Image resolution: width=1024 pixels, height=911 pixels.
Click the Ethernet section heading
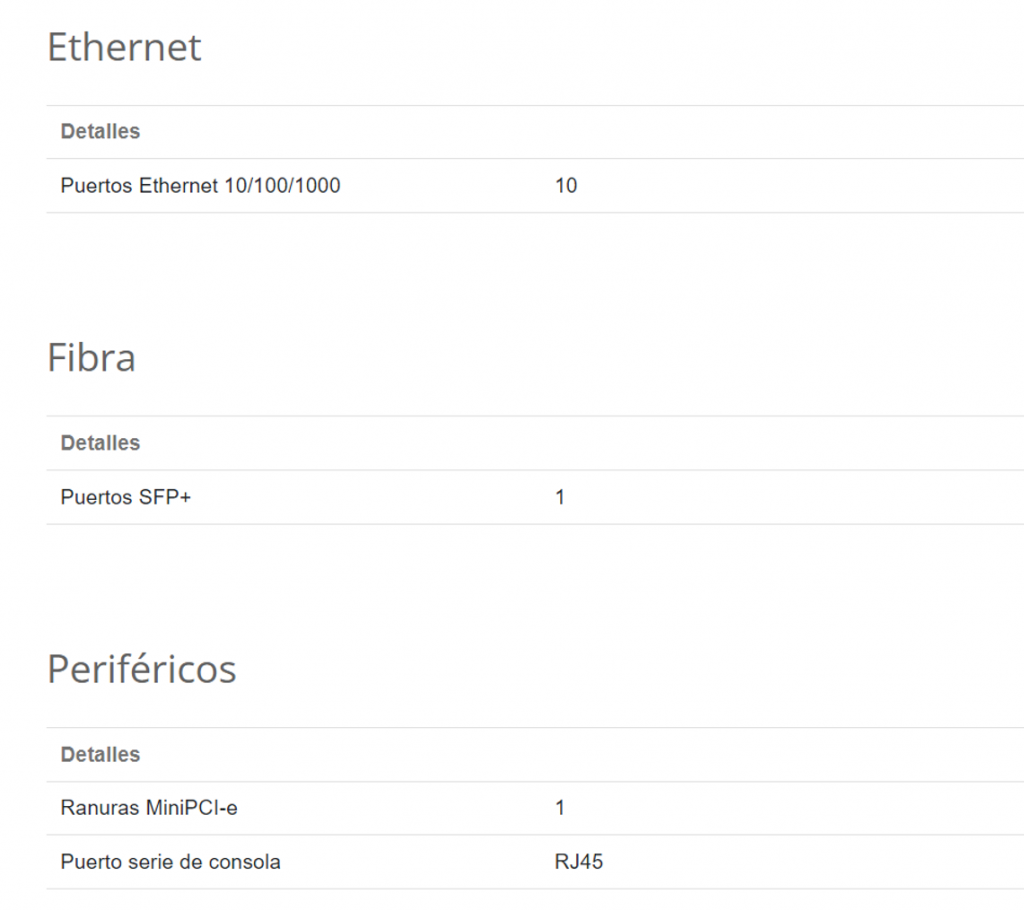click(124, 47)
